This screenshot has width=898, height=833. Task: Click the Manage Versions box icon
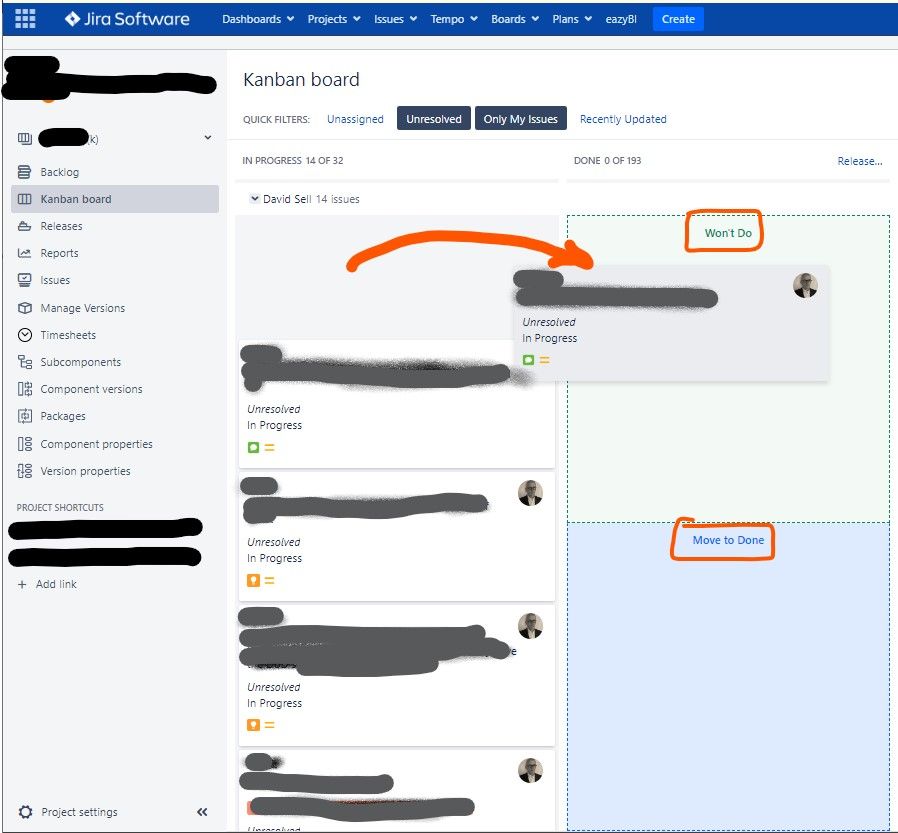(x=24, y=307)
